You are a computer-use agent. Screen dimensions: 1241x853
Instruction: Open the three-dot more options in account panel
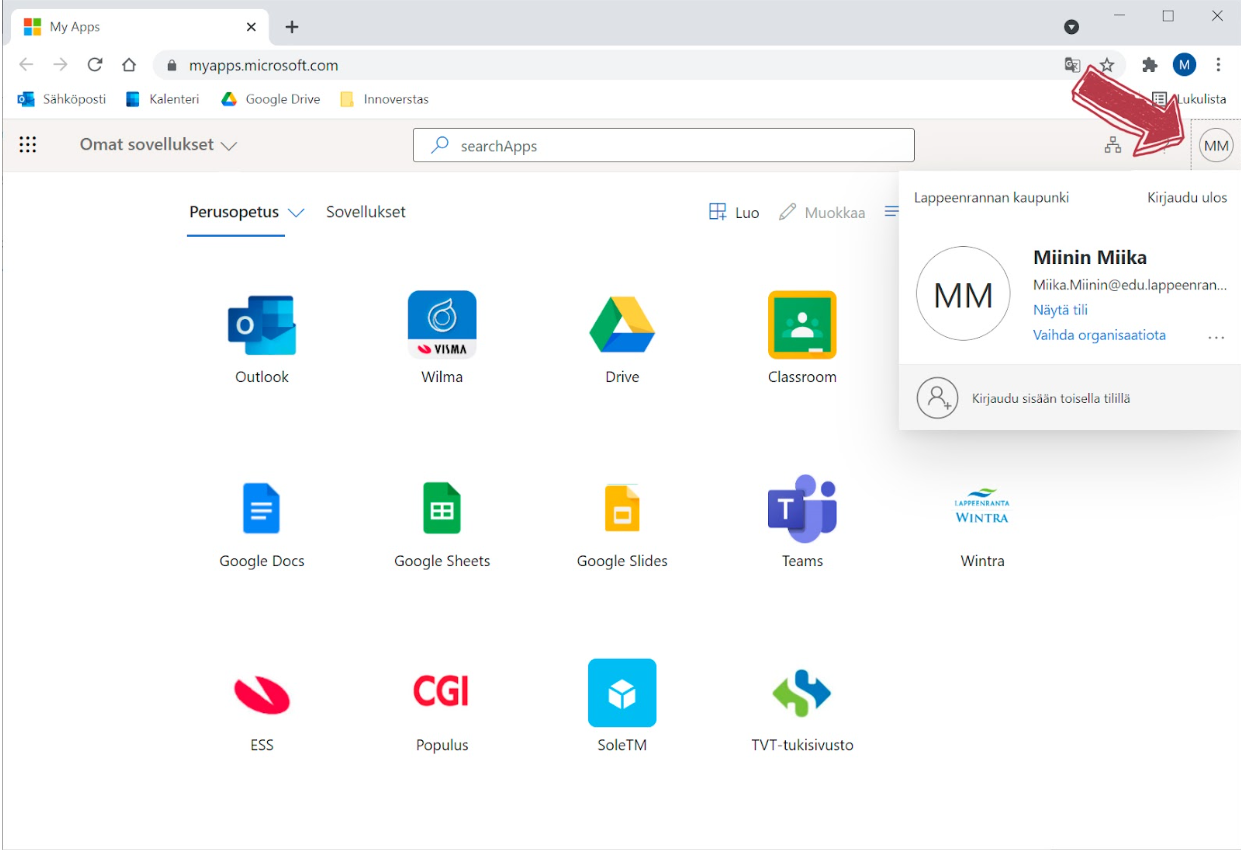(1216, 338)
